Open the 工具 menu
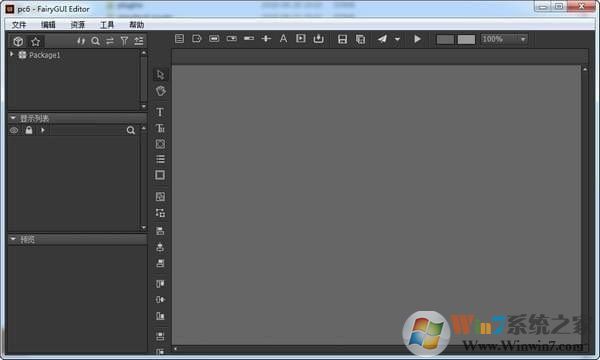The image size is (600, 360). (x=107, y=25)
